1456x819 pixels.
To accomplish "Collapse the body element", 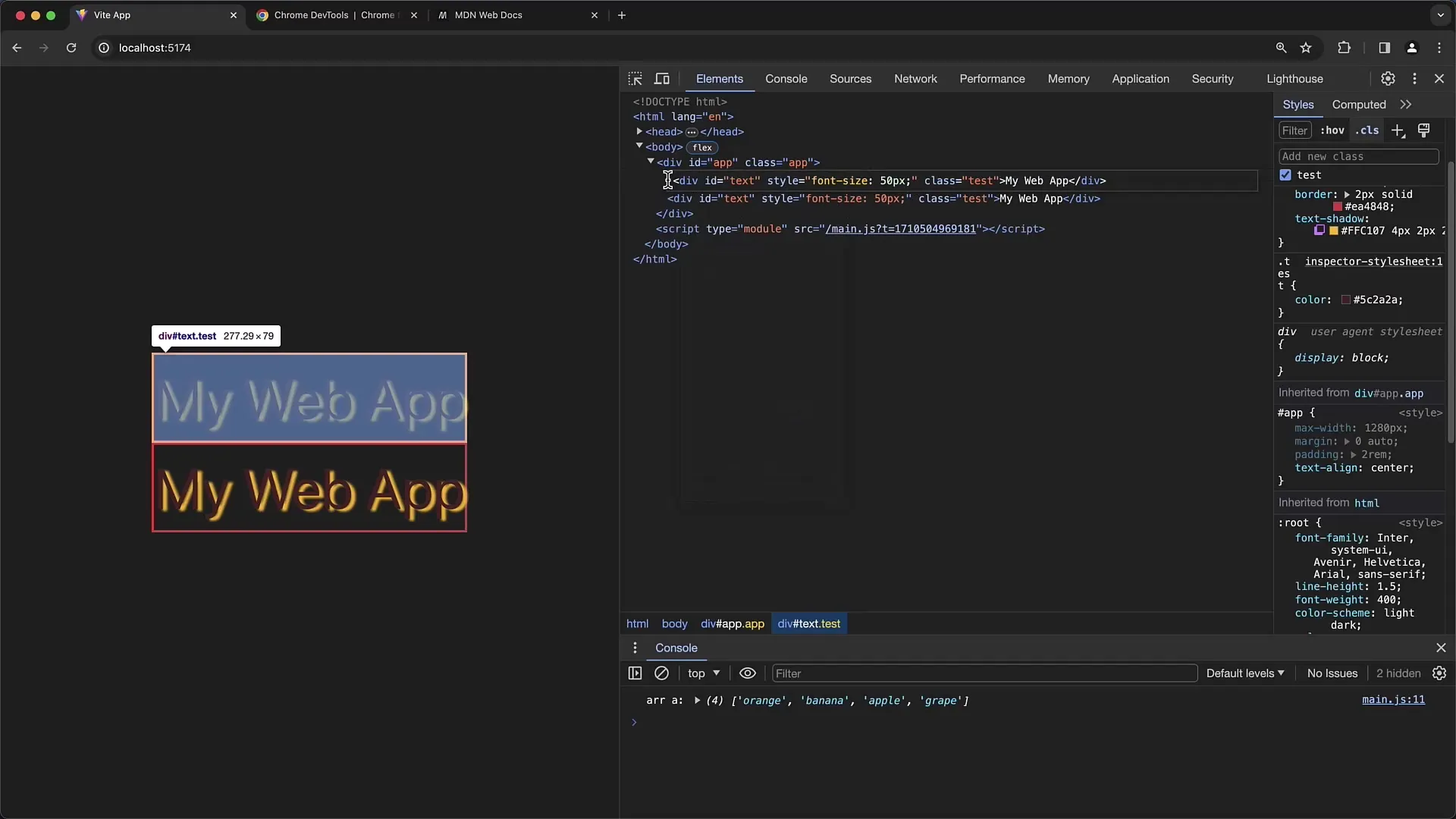I will (639, 146).
